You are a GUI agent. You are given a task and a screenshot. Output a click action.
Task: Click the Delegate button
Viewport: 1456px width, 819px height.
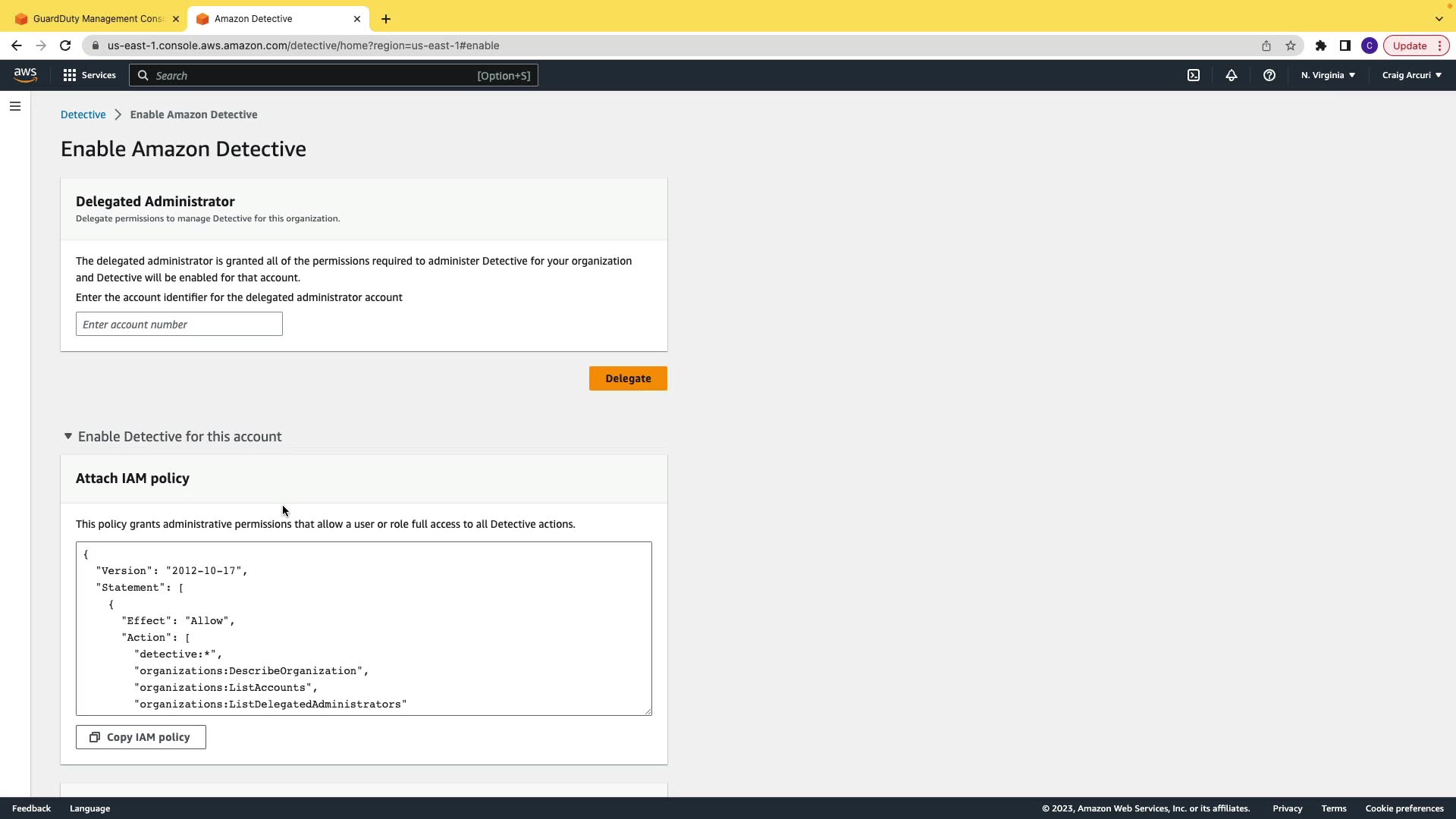[x=628, y=378]
